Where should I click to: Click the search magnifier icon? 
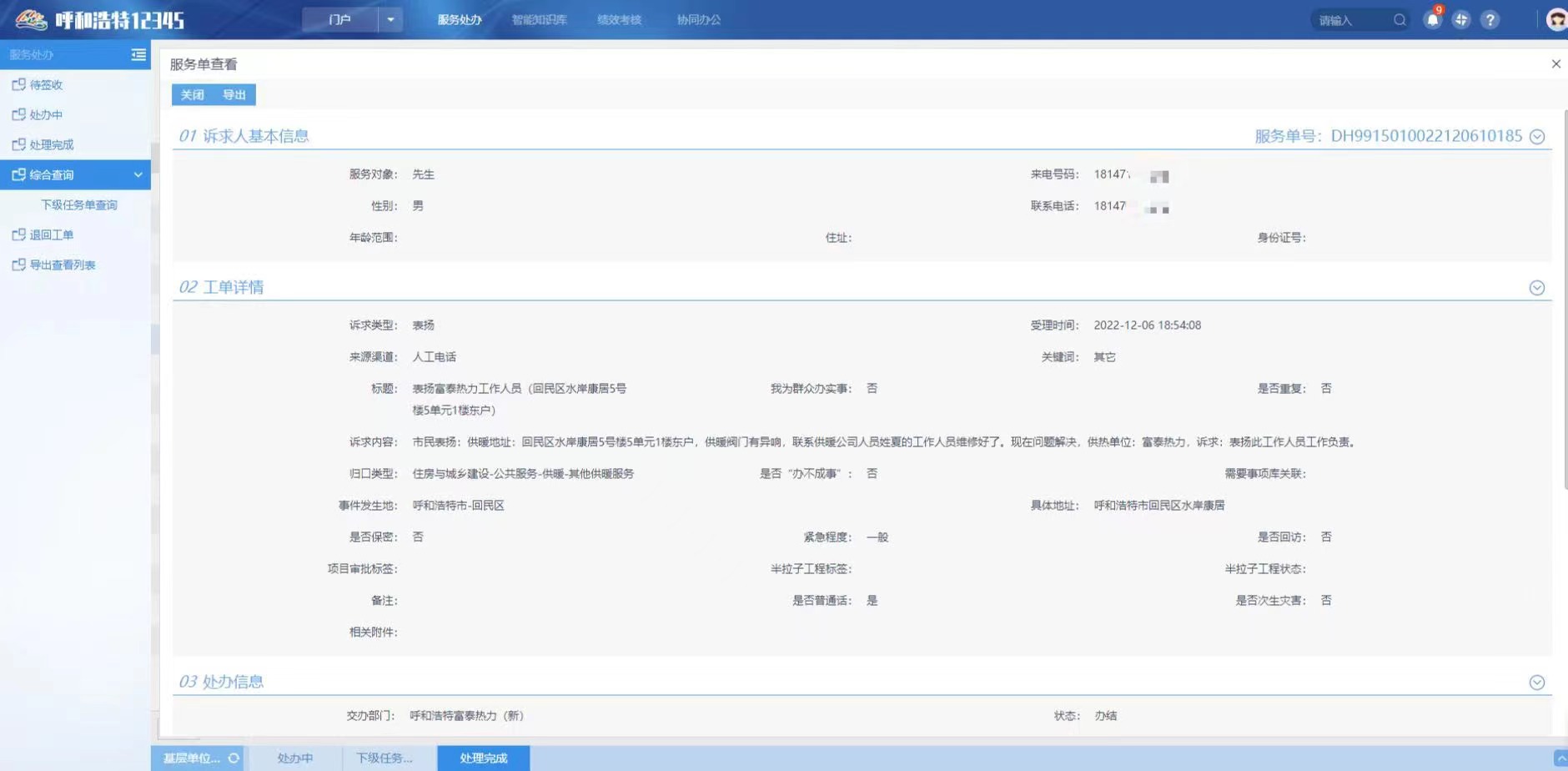click(x=1400, y=20)
